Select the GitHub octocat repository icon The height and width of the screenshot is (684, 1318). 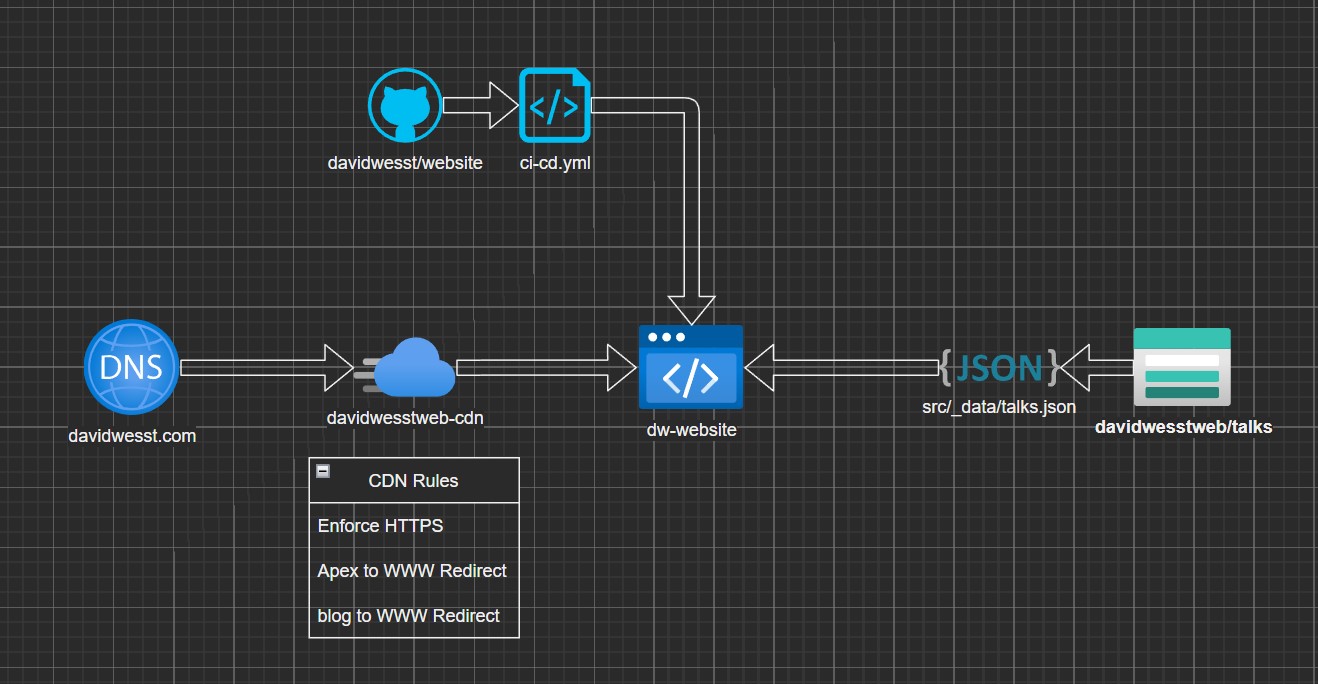[405, 107]
